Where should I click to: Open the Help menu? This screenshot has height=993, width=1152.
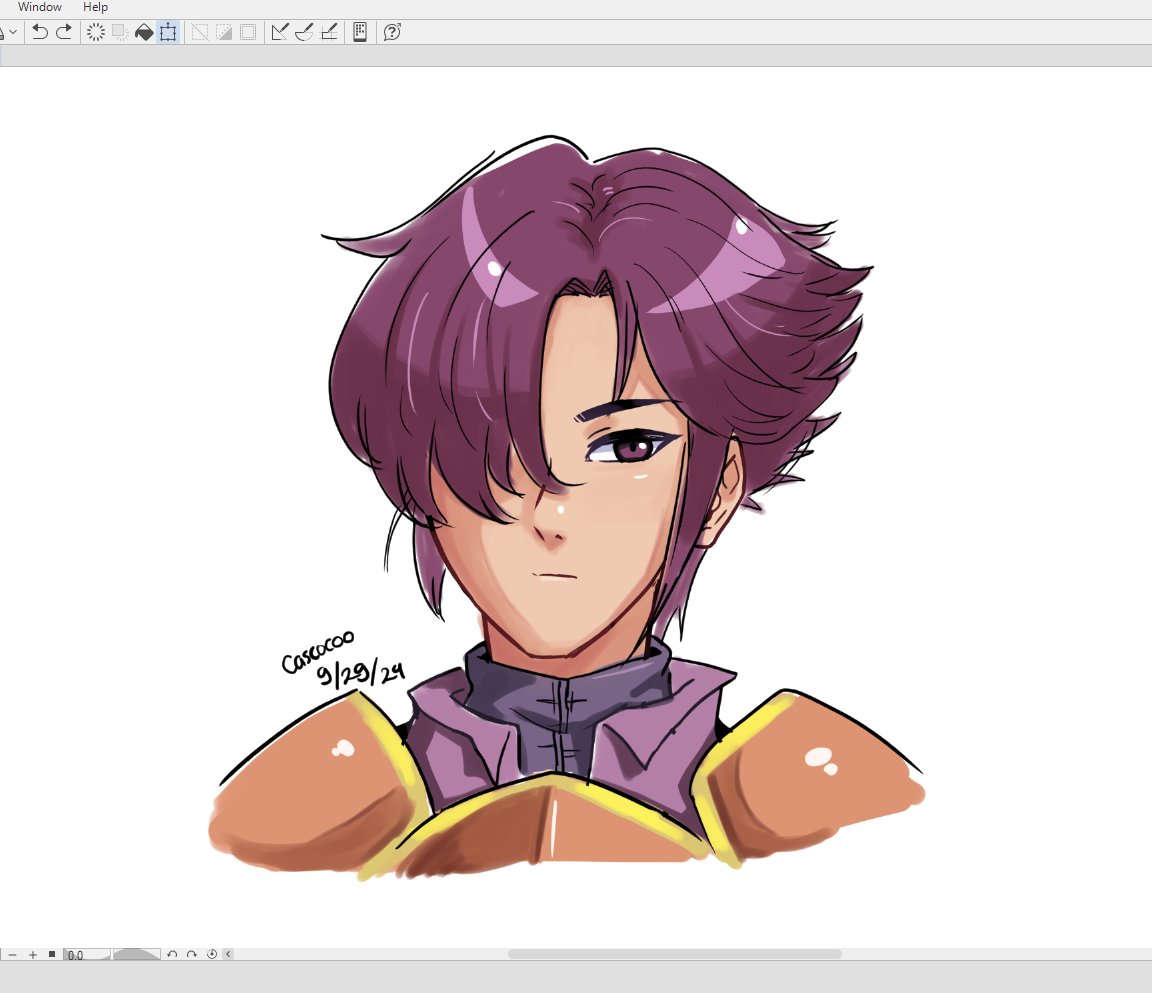[96, 7]
